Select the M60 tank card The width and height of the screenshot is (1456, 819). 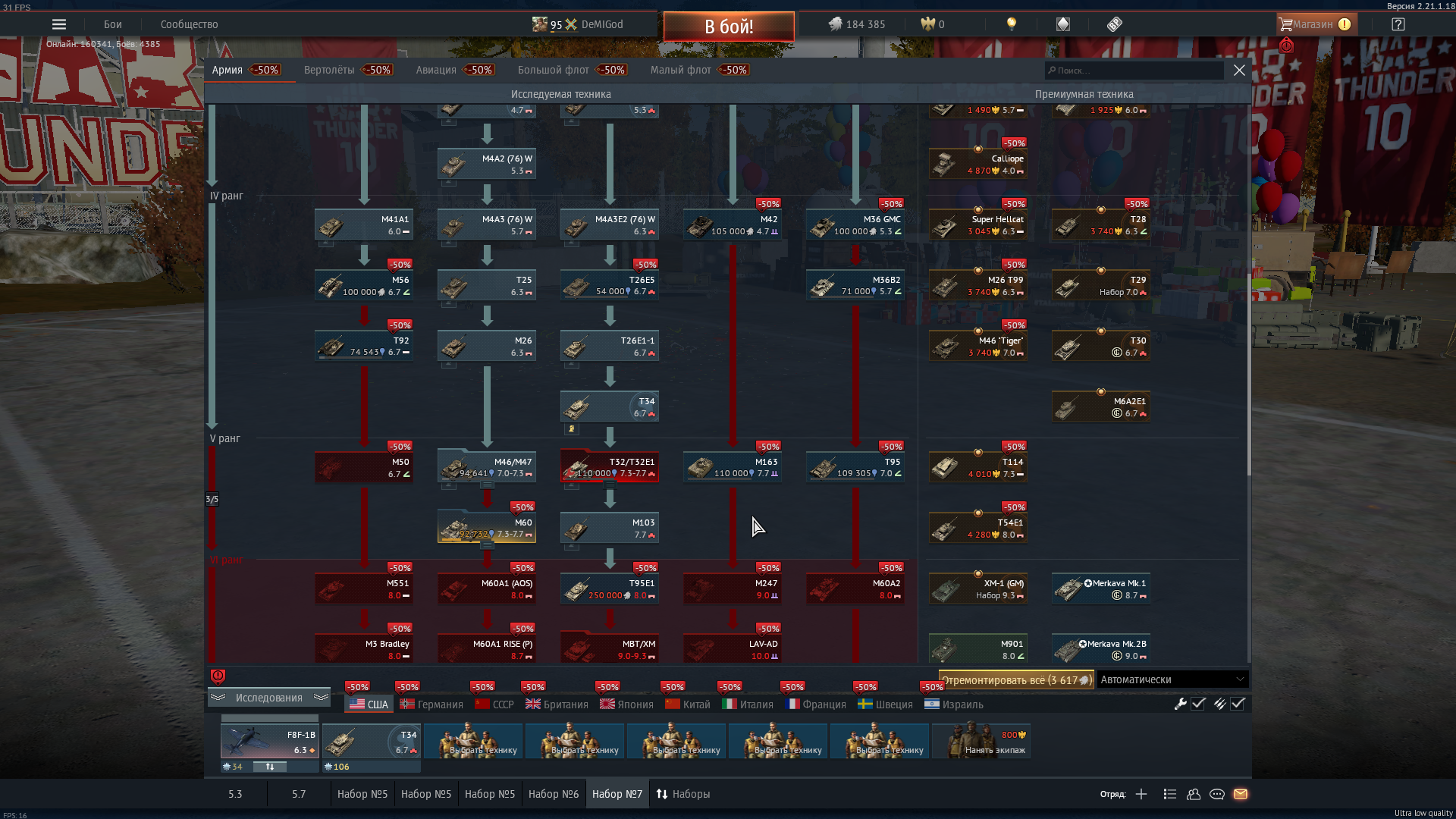pos(487,527)
